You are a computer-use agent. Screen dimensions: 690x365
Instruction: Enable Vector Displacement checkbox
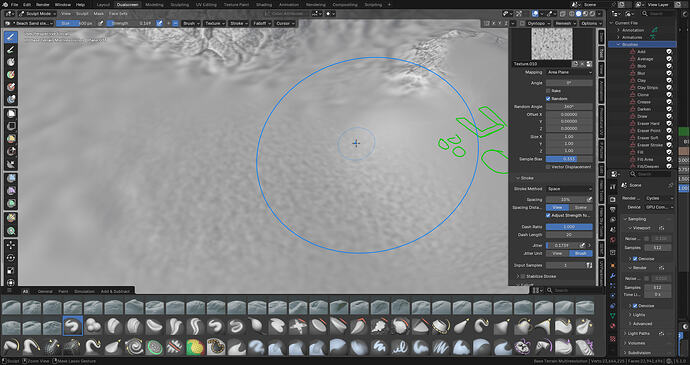(x=548, y=167)
